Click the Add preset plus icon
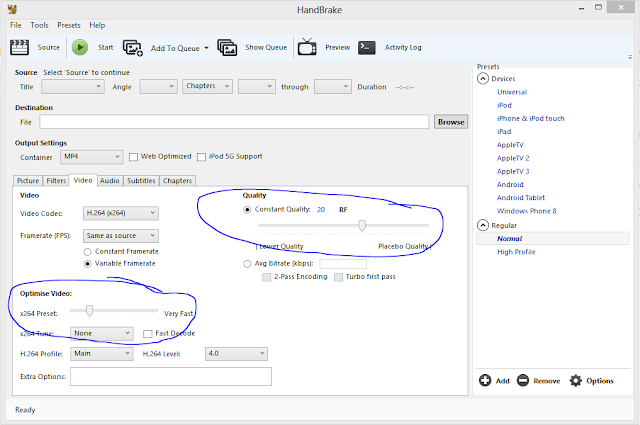The image size is (640, 425). tap(485, 380)
